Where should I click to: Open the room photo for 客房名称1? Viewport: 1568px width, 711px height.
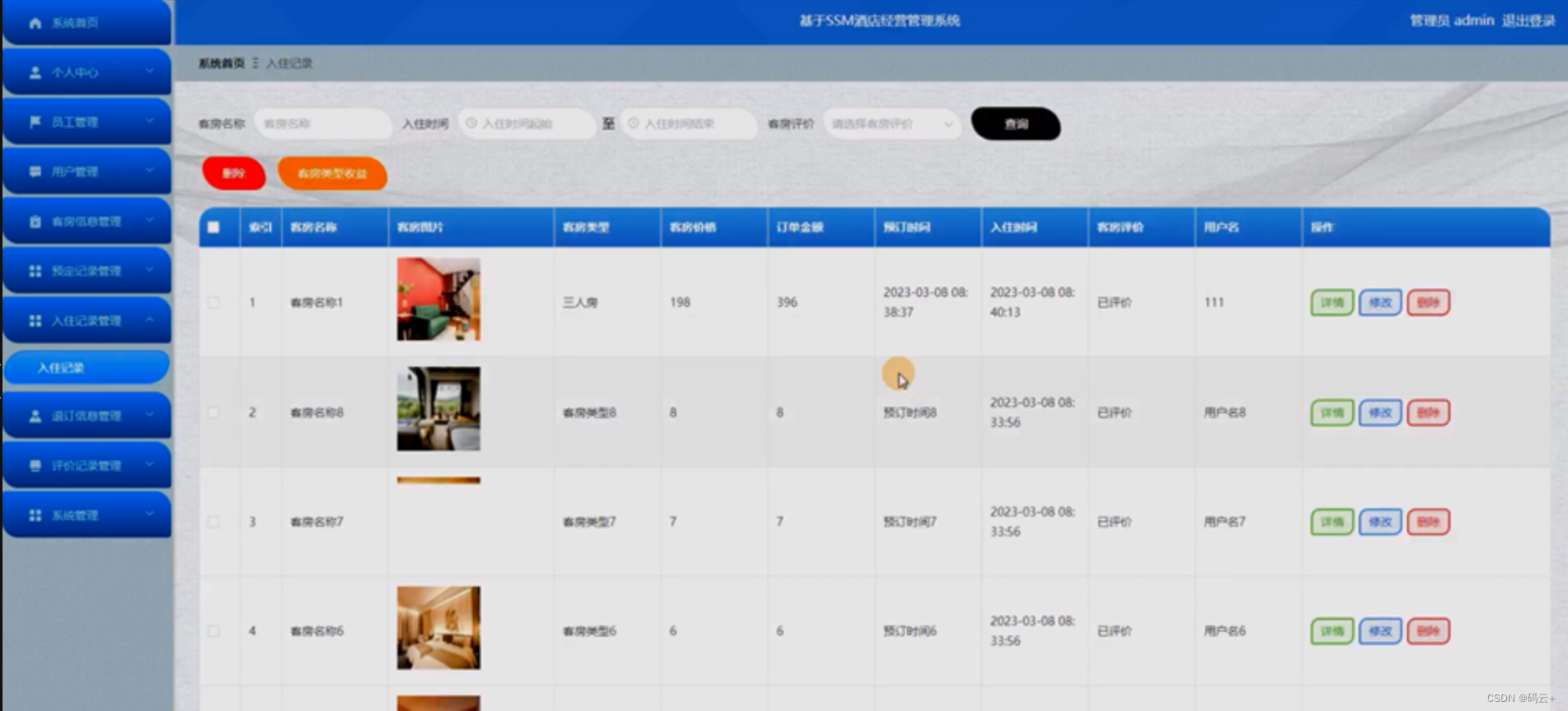[439, 299]
